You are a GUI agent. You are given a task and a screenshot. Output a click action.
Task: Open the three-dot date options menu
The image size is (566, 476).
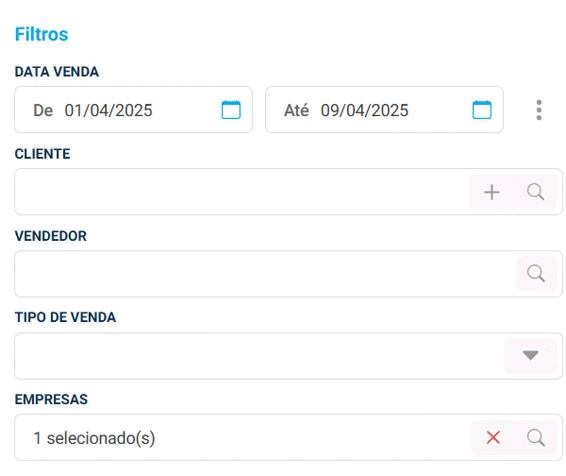pyautogui.click(x=539, y=110)
